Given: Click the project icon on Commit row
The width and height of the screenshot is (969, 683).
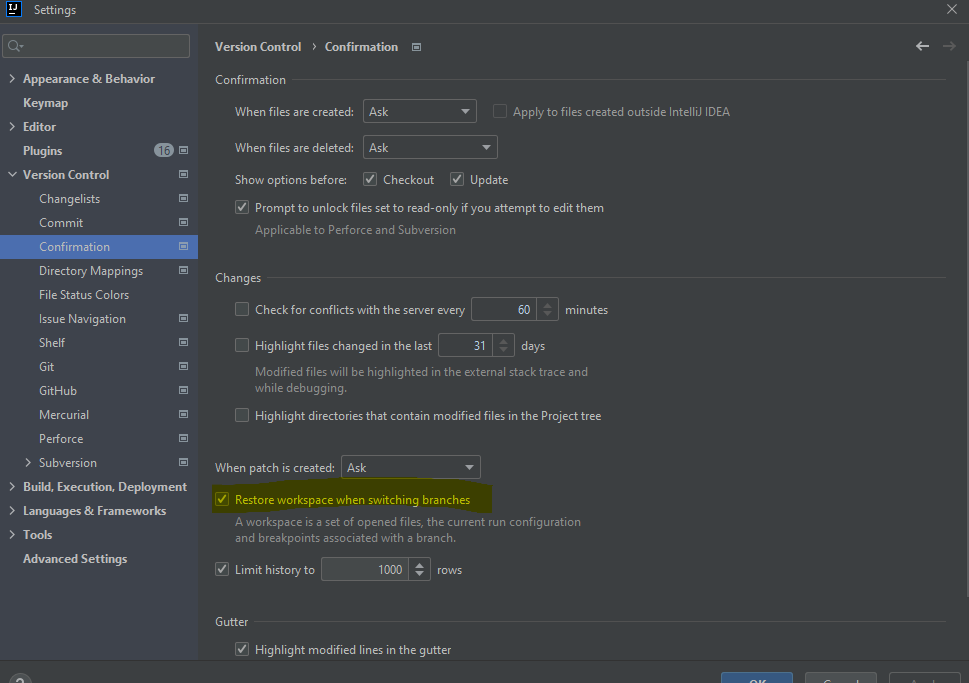Looking at the screenshot, I should pyautogui.click(x=184, y=222).
